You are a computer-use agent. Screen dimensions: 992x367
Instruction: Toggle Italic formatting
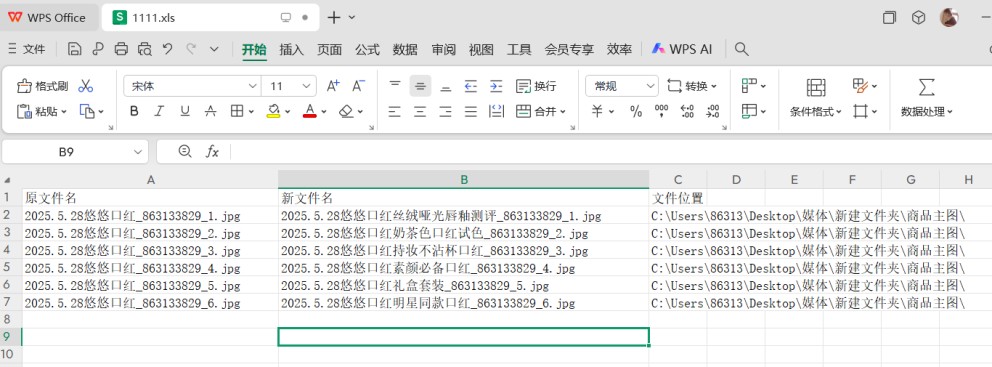pyautogui.click(x=159, y=111)
